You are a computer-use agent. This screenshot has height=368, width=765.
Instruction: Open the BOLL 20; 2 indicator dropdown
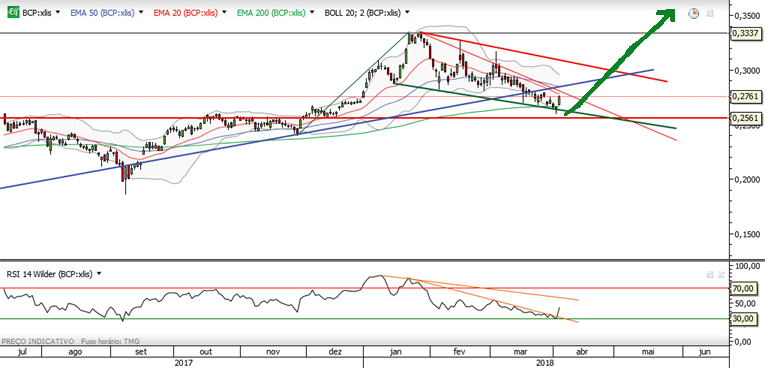407,13
